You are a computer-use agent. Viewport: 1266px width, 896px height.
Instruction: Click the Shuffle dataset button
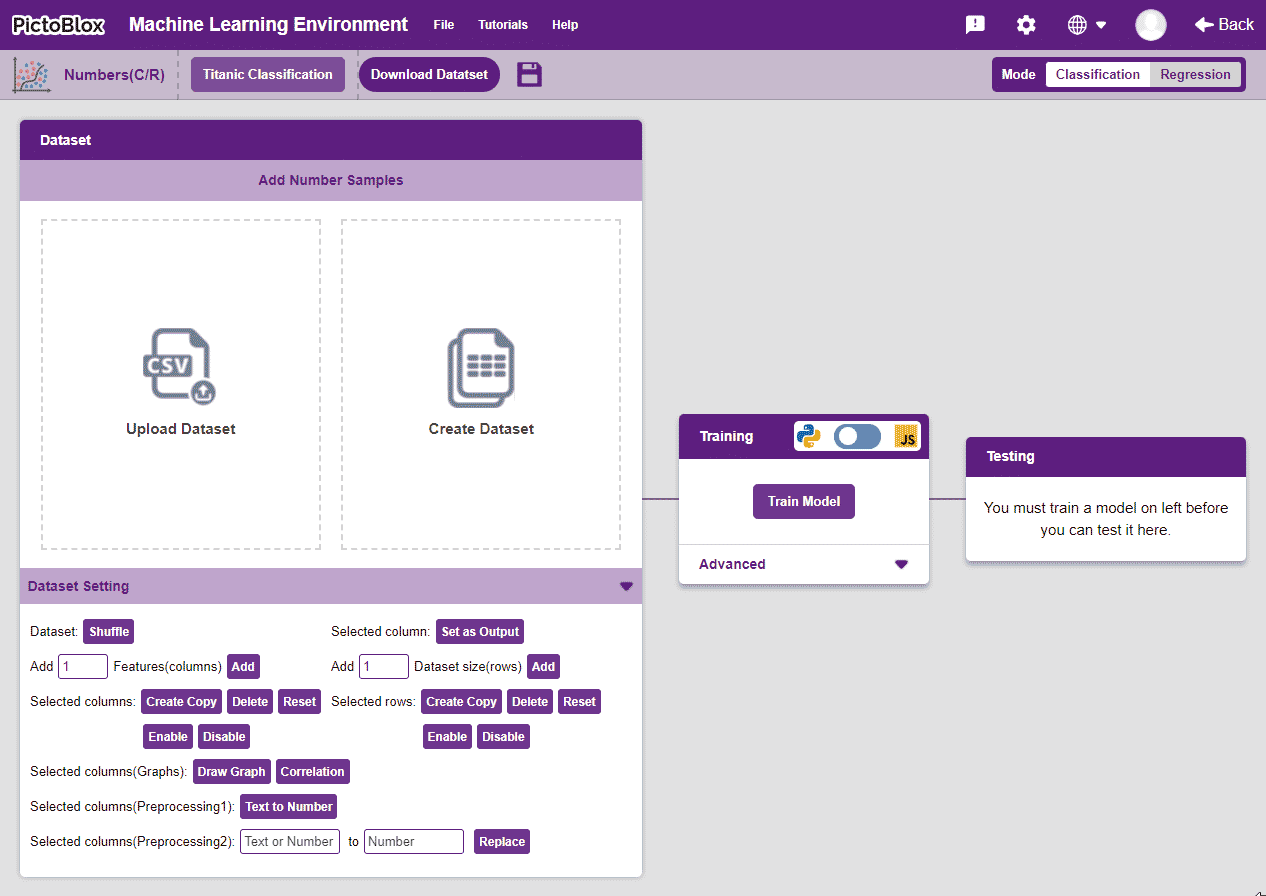tap(109, 631)
